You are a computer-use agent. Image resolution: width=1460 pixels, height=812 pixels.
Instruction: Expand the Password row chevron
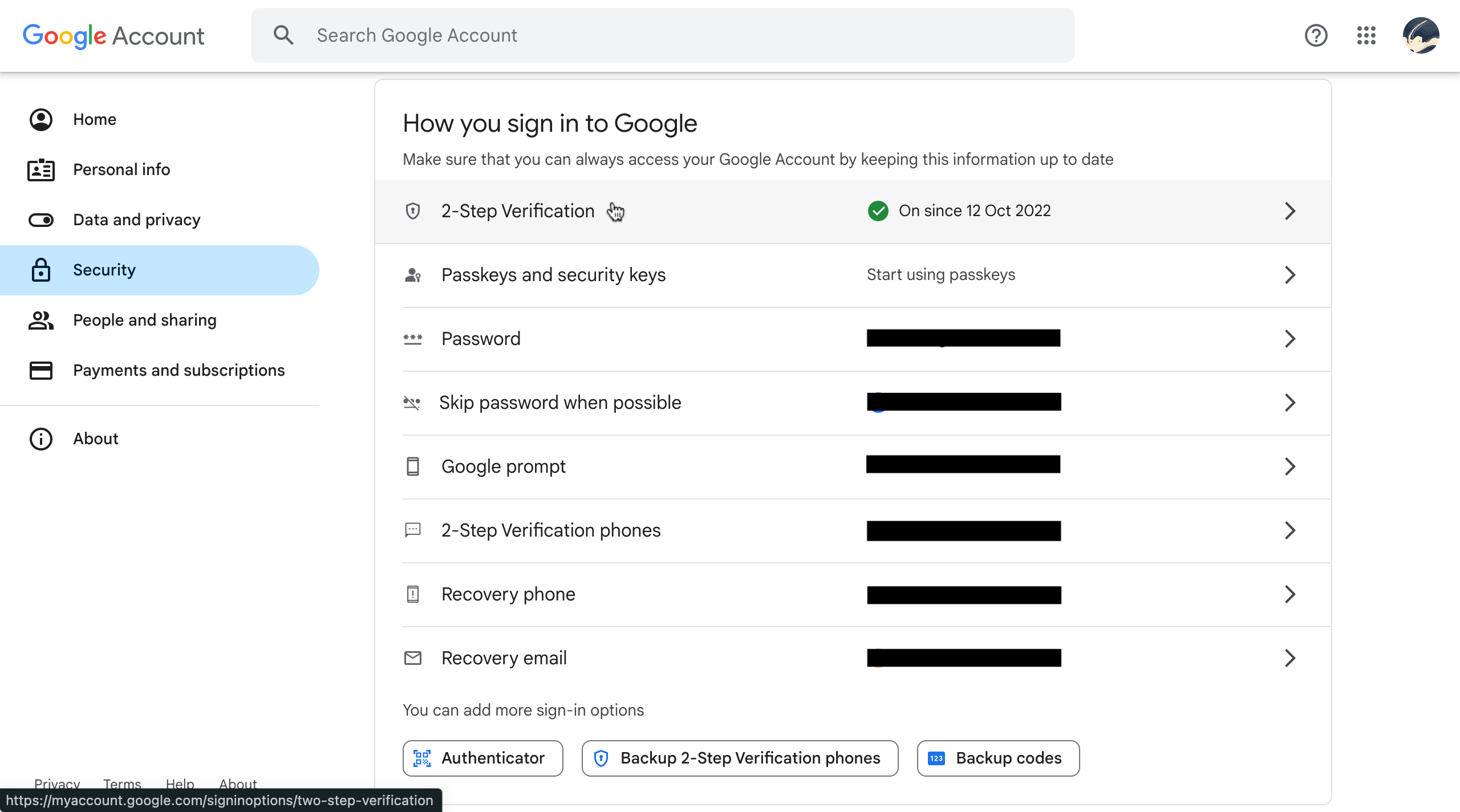tap(1290, 339)
